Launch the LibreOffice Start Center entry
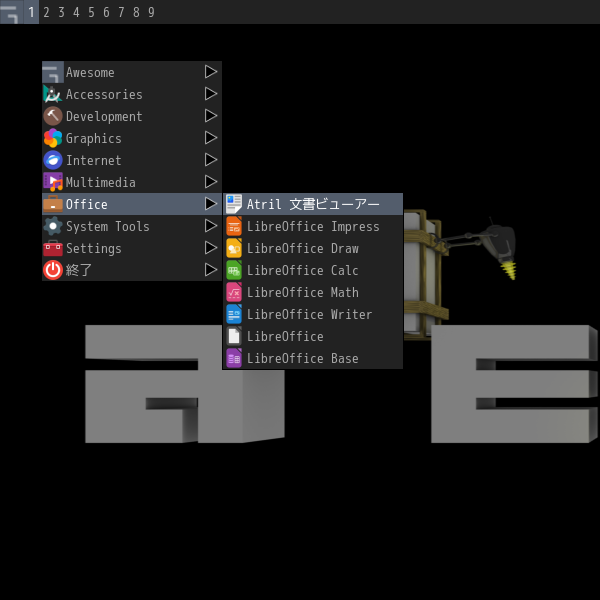The height and width of the screenshot is (600, 600). coord(313,336)
